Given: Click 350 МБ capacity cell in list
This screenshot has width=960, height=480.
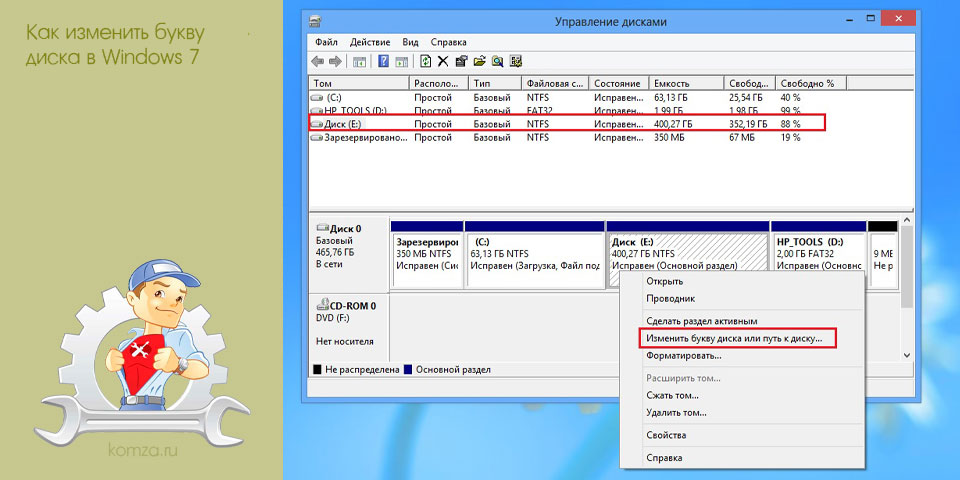Looking at the screenshot, I should (668, 138).
